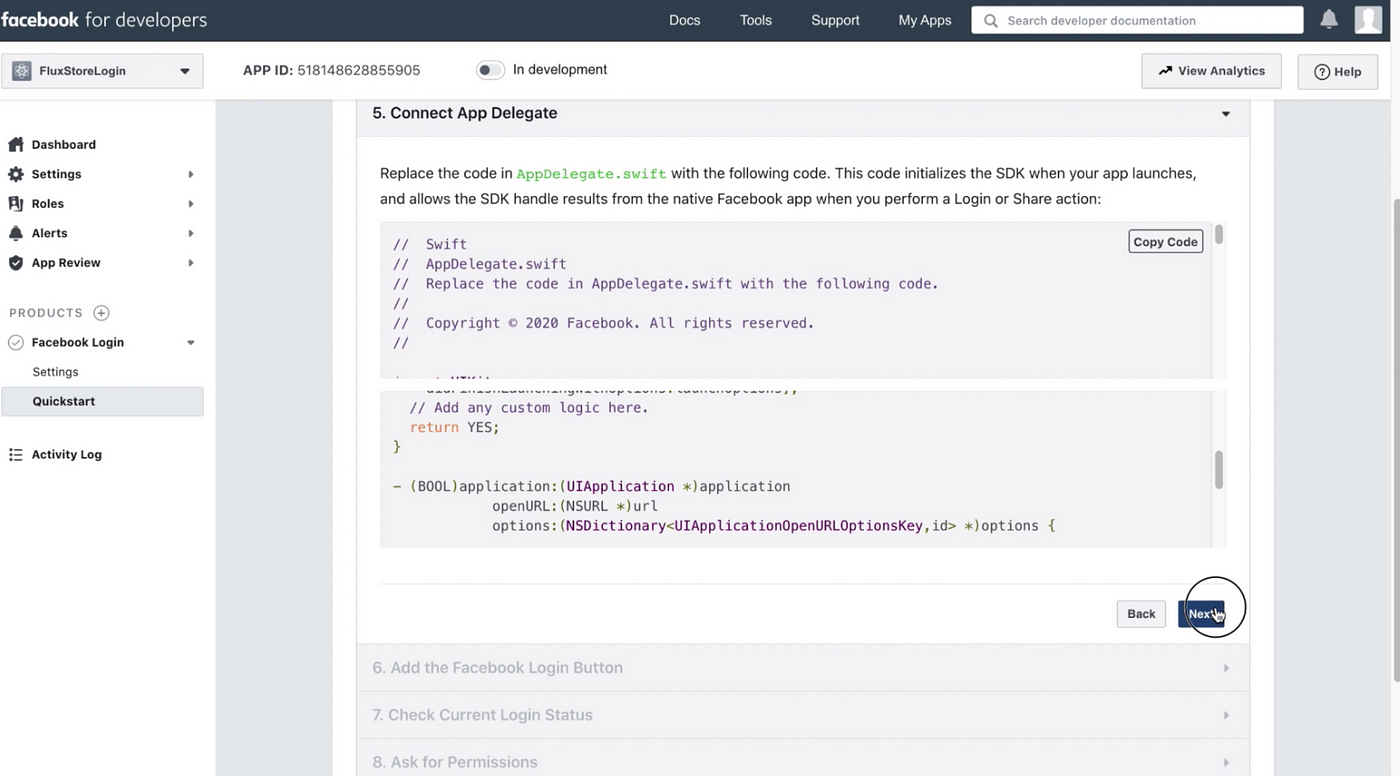Click the 'return YES;' code line
1400x776 pixels.
(454, 427)
